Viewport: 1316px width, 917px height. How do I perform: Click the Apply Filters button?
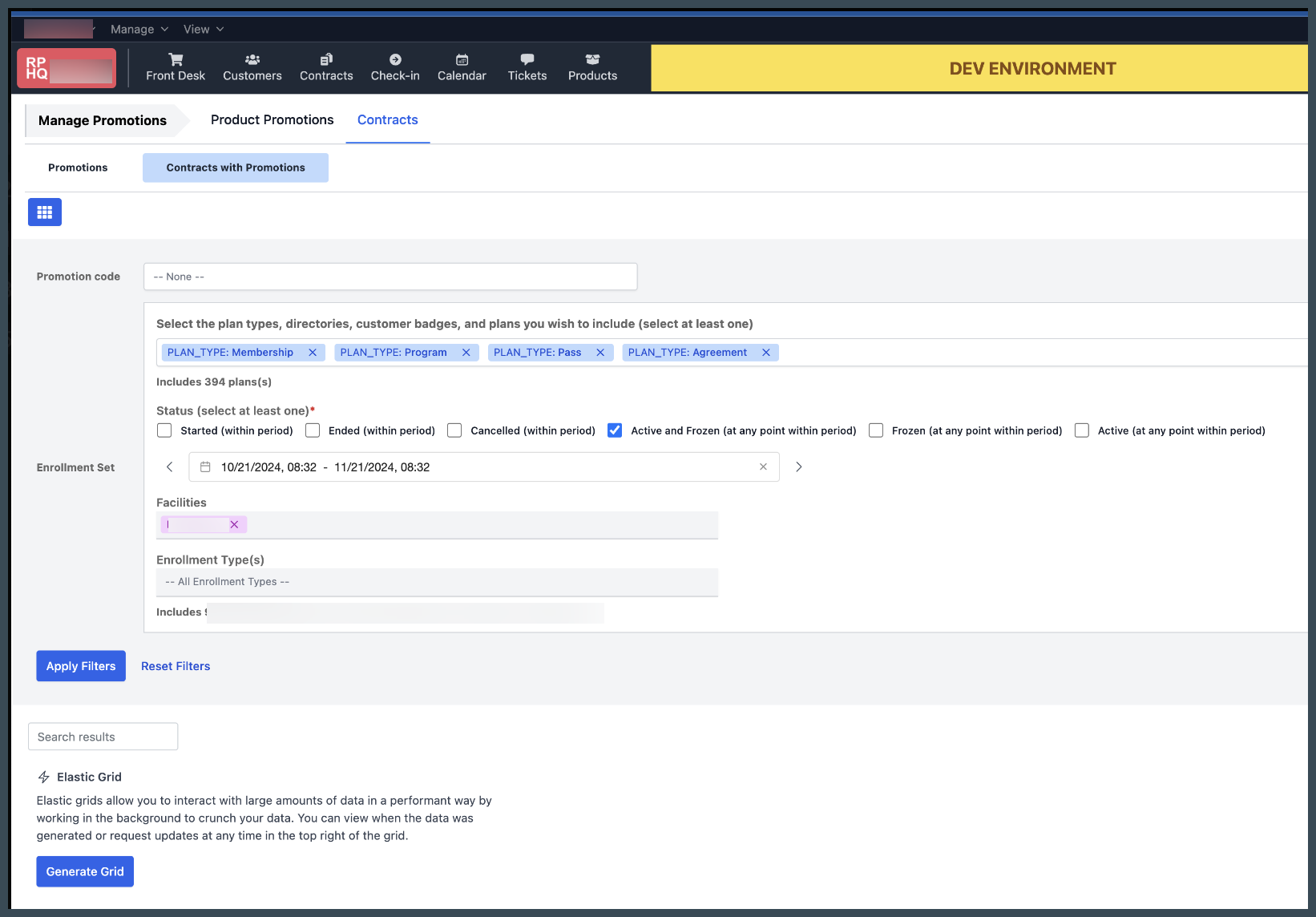pos(81,666)
